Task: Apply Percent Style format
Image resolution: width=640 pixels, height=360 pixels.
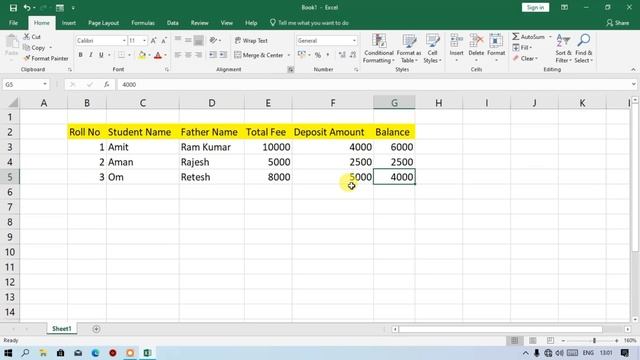Action: pos(318,55)
